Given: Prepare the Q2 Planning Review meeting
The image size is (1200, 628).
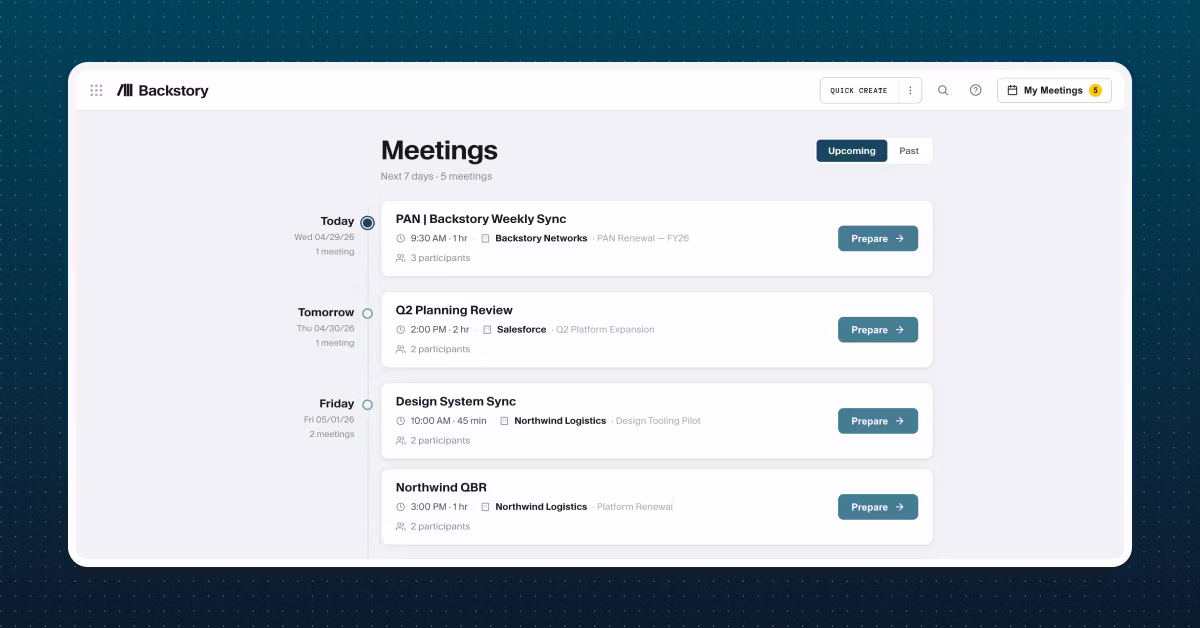Looking at the screenshot, I should click(x=878, y=330).
